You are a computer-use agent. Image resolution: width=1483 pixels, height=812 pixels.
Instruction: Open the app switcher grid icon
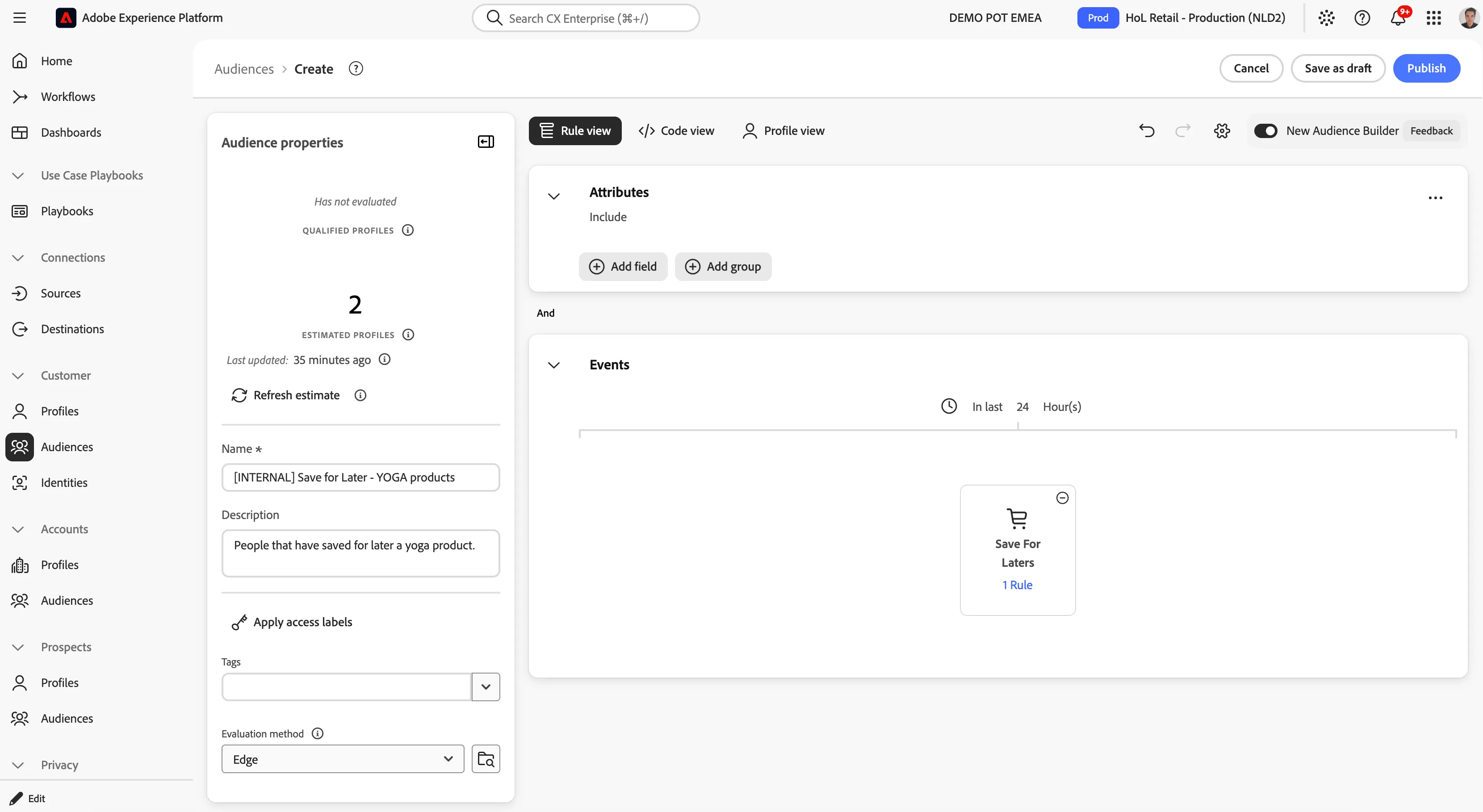click(x=1433, y=18)
